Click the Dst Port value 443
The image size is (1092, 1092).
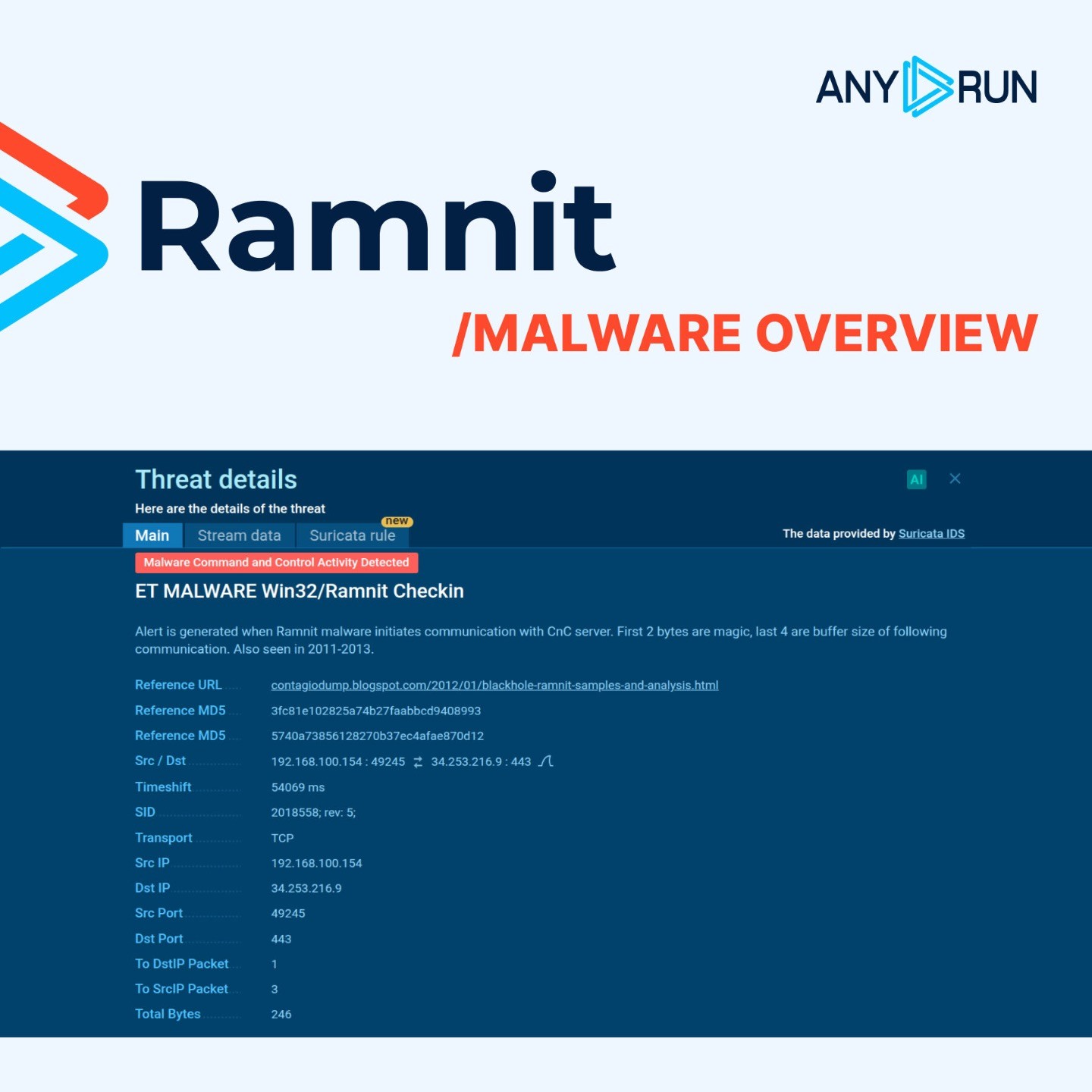(x=281, y=940)
